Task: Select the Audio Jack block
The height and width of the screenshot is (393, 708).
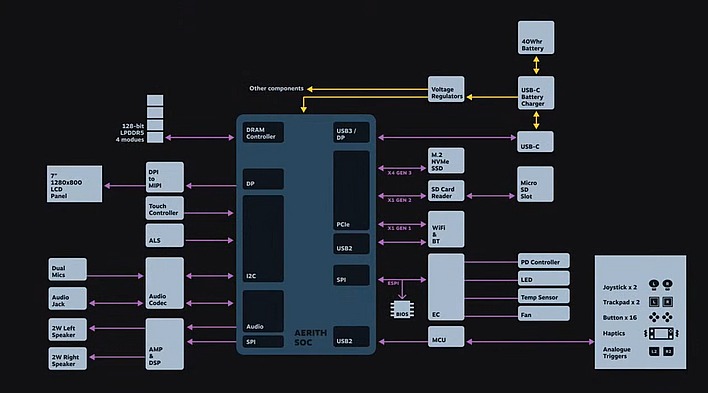Action: coord(67,298)
